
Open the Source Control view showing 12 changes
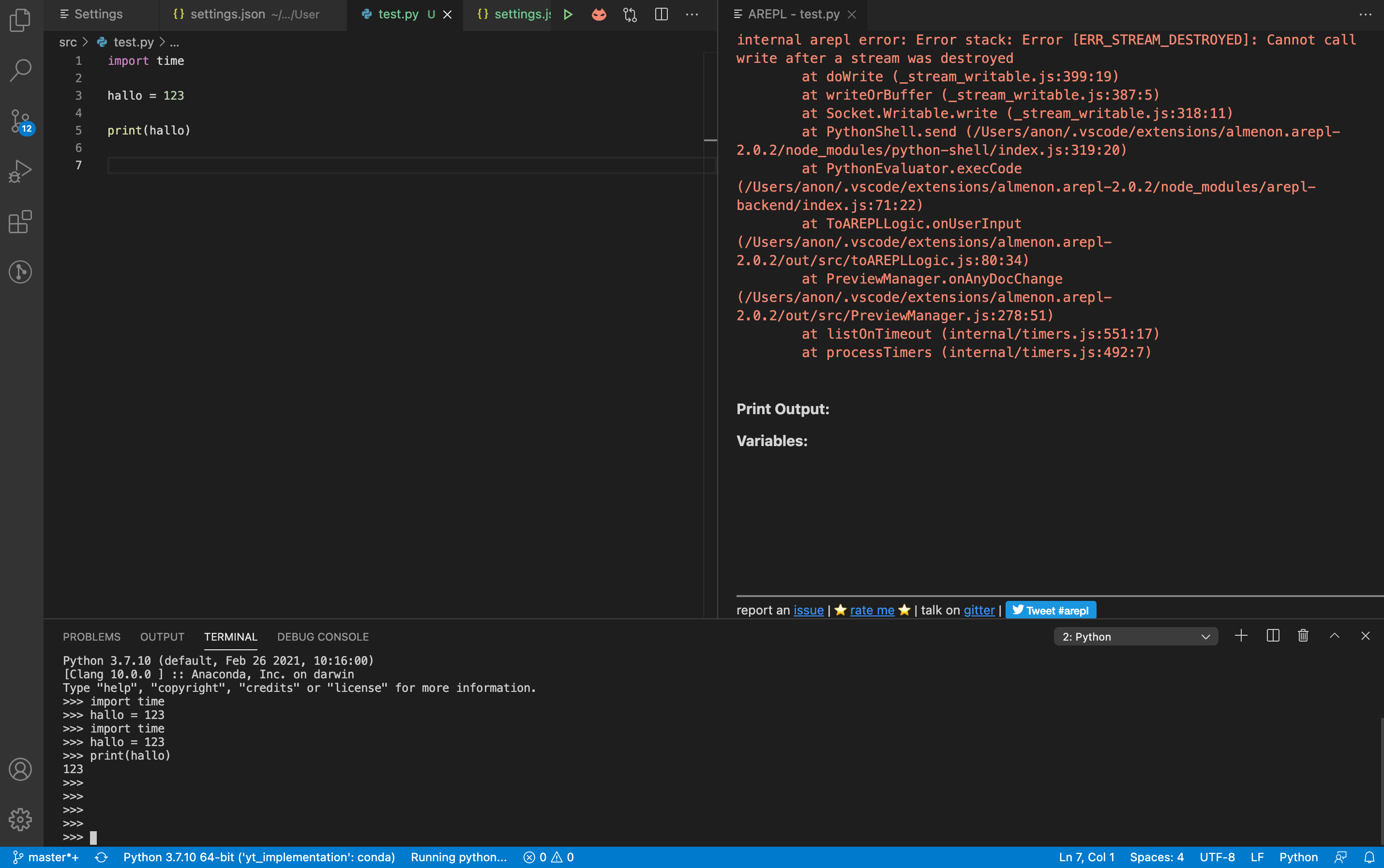point(21,121)
